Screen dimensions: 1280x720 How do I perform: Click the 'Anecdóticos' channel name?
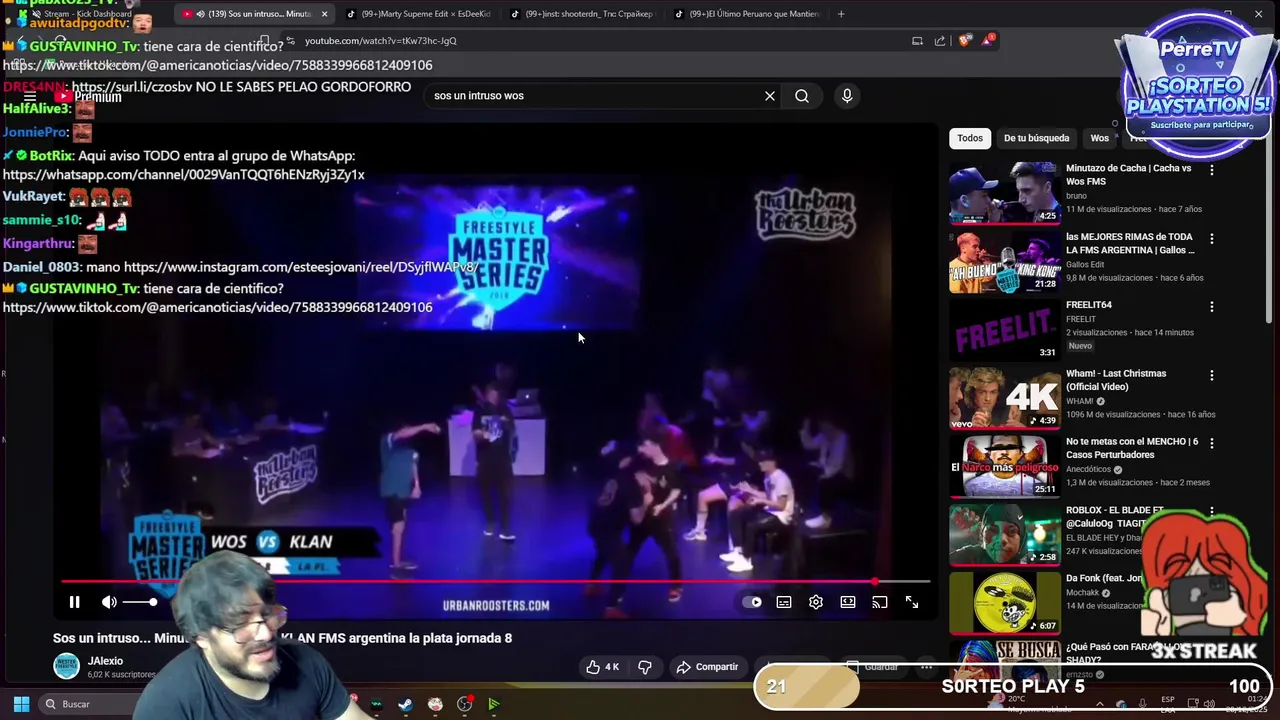pyautogui.click(x=1089, y=469)
